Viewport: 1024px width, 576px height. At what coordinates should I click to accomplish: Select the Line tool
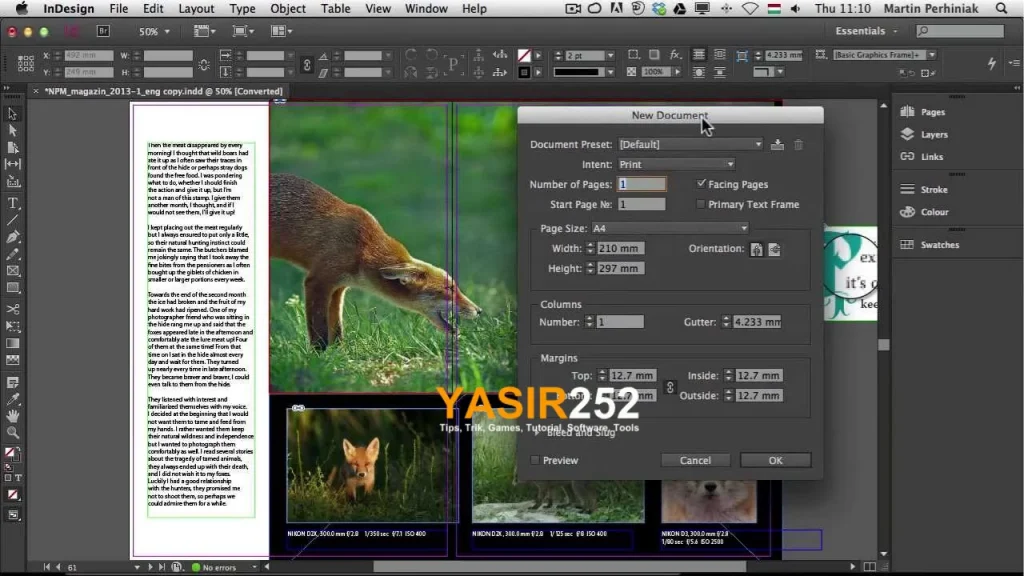[x=12, y=220]
